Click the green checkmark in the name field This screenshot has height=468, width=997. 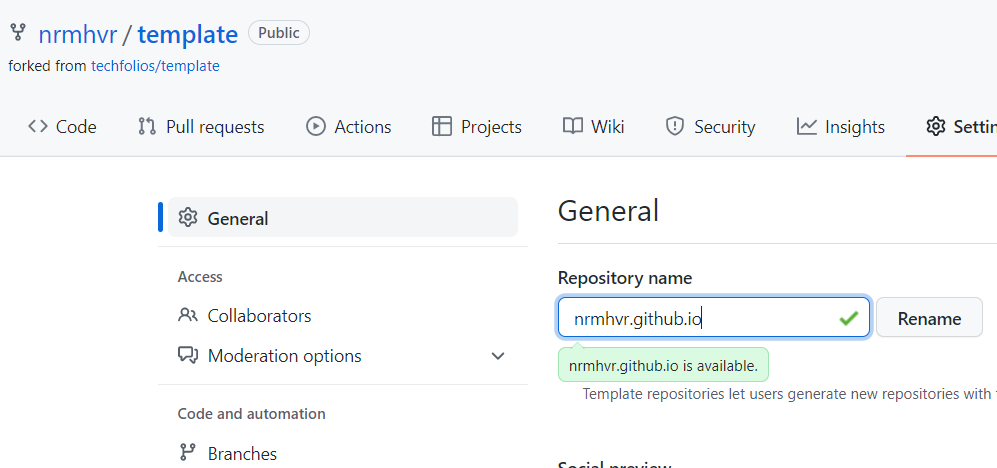pos(848,318)
